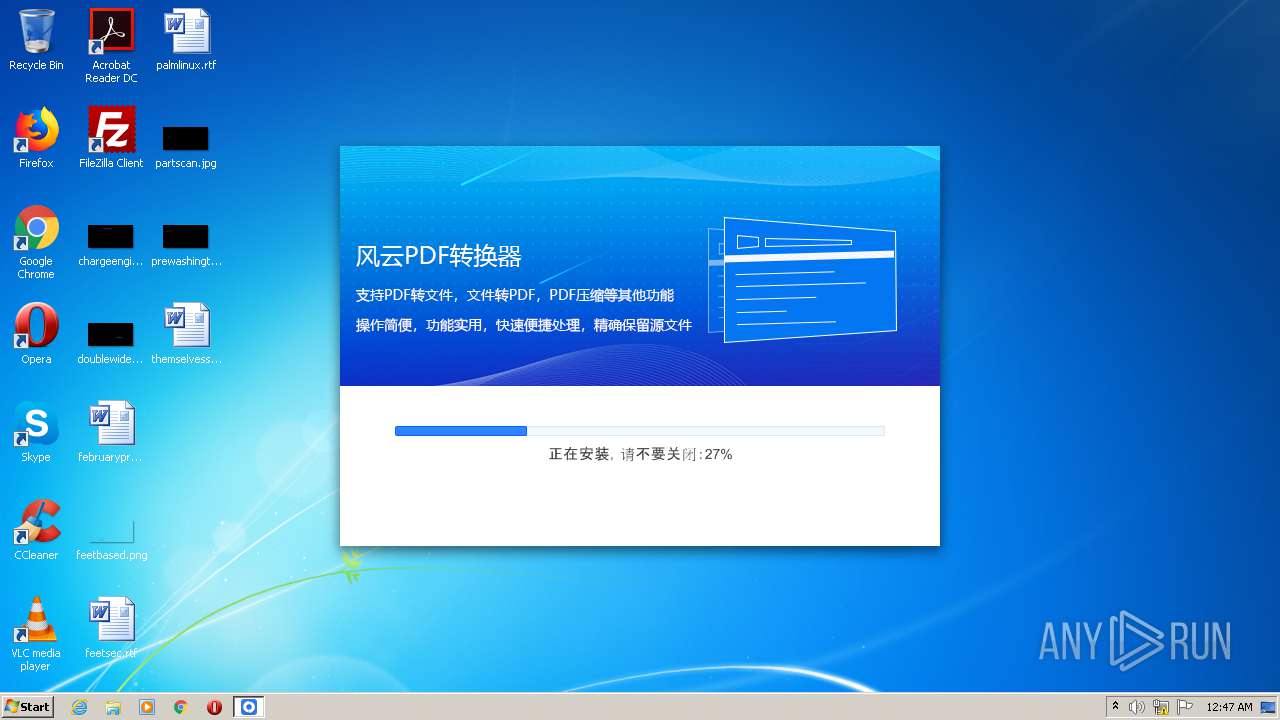This screenshot has width=1280, height=720.
Task: Select the feetbased.png file
Action: [111, 540]
